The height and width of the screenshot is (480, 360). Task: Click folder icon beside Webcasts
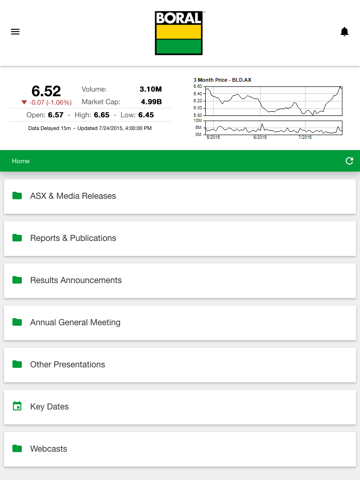click(17, 448)
